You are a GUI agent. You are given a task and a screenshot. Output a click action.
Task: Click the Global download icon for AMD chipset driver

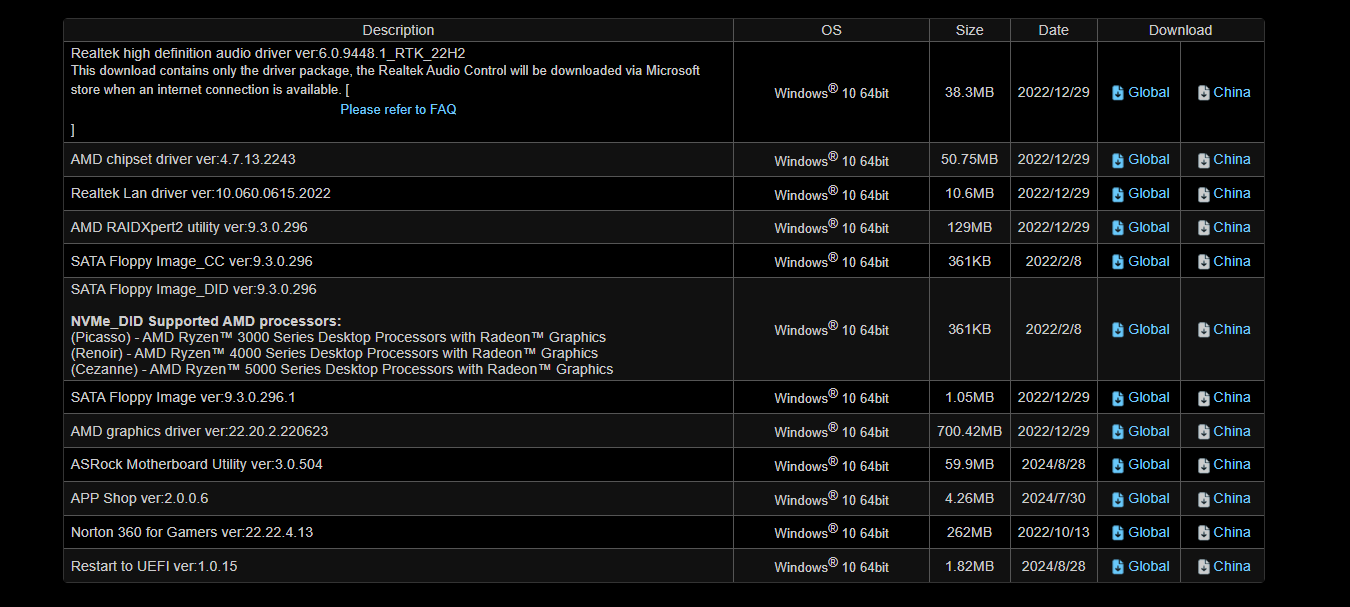pos(1118,160)
